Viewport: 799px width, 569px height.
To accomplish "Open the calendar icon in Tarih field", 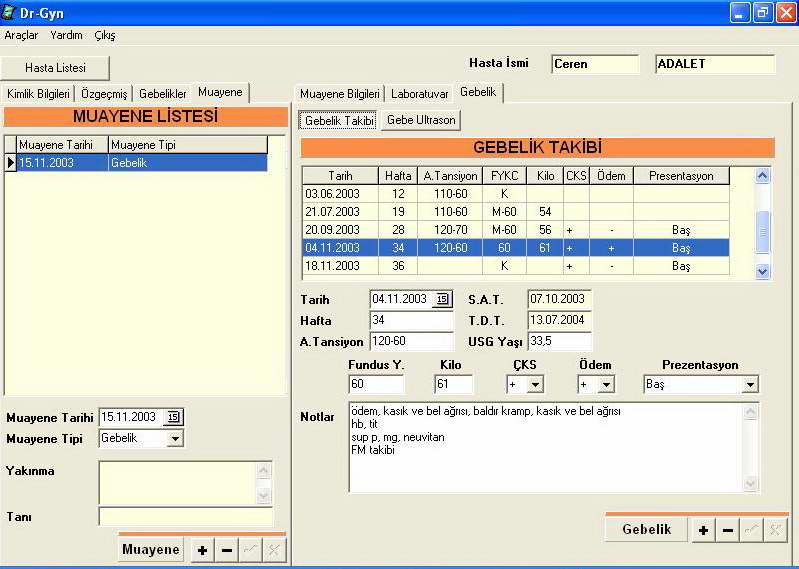I will [440, 299].
